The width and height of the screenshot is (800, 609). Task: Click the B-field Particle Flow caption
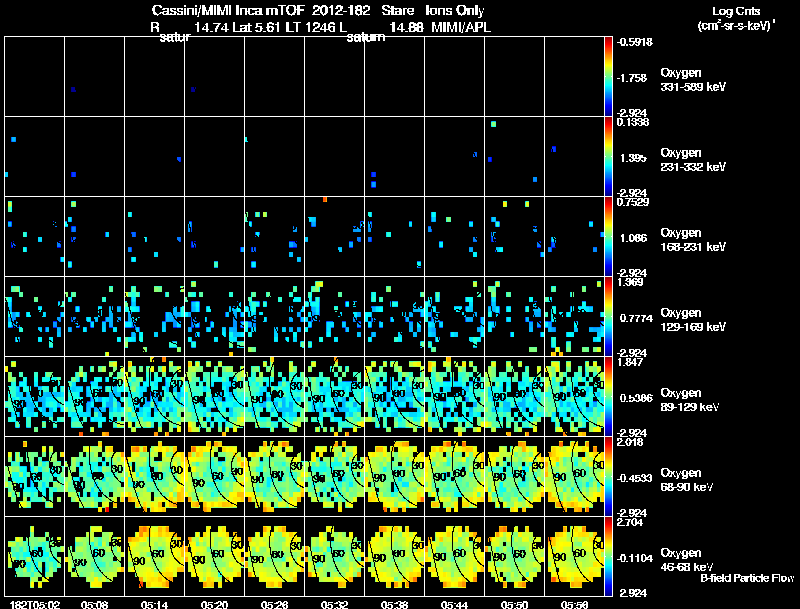(747, 578)
